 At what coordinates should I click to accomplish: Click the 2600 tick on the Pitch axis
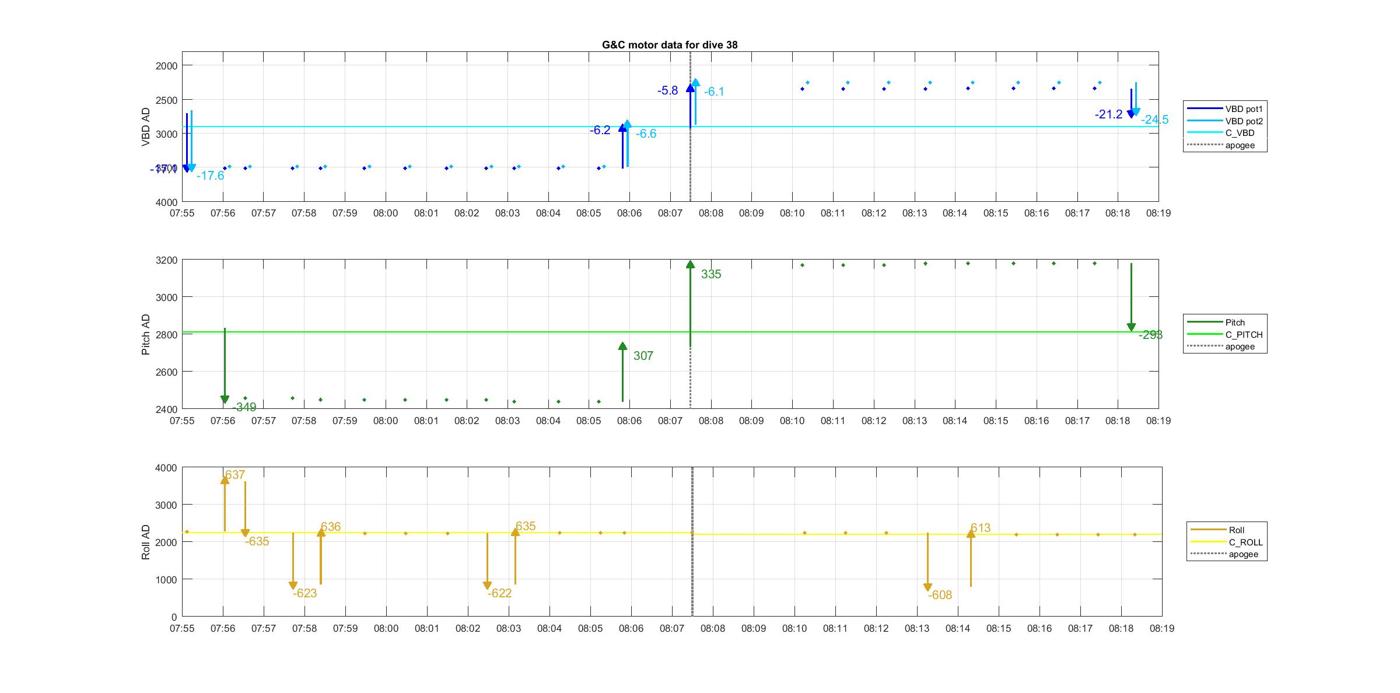tap(165, 372)
